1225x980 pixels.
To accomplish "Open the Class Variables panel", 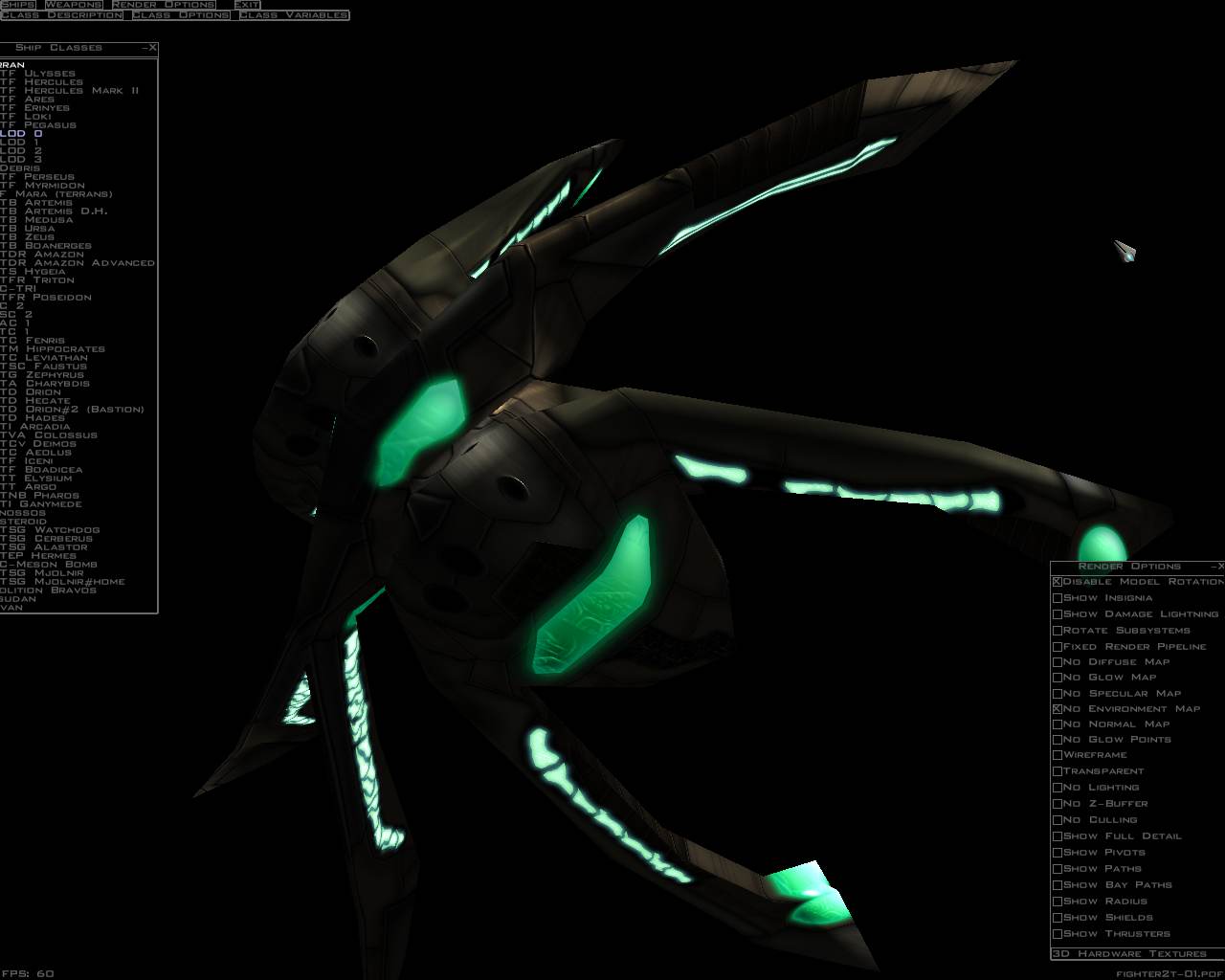I will tap(294, 15).
